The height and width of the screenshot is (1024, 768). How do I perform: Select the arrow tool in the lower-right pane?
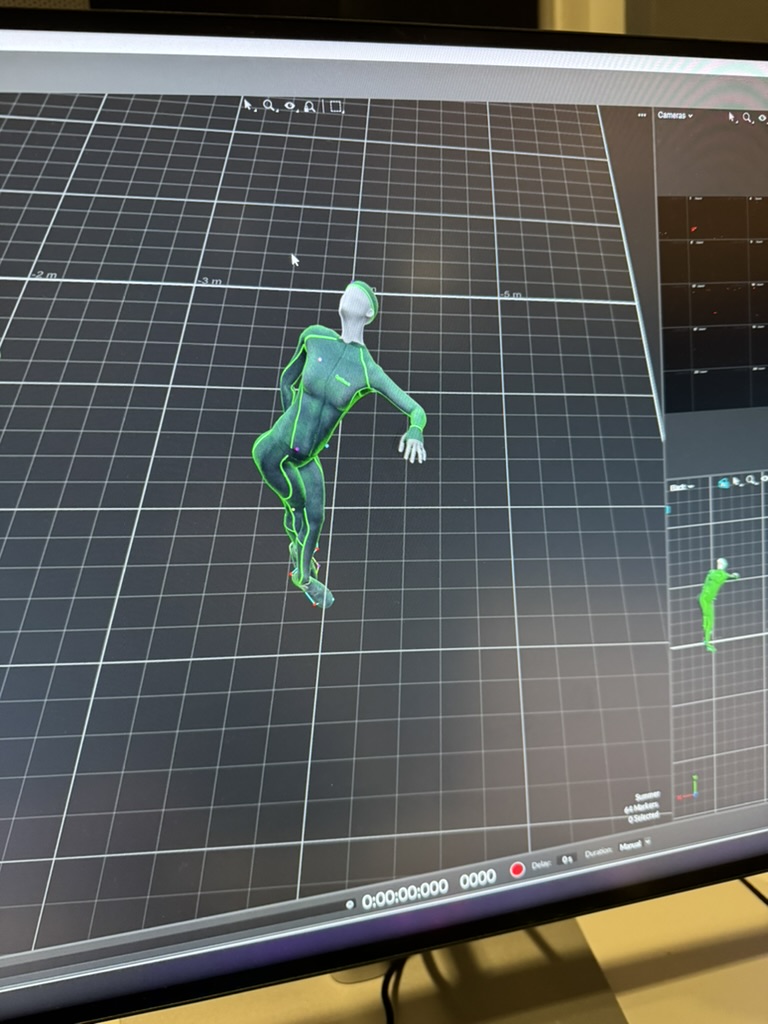[x=738, y=481]
